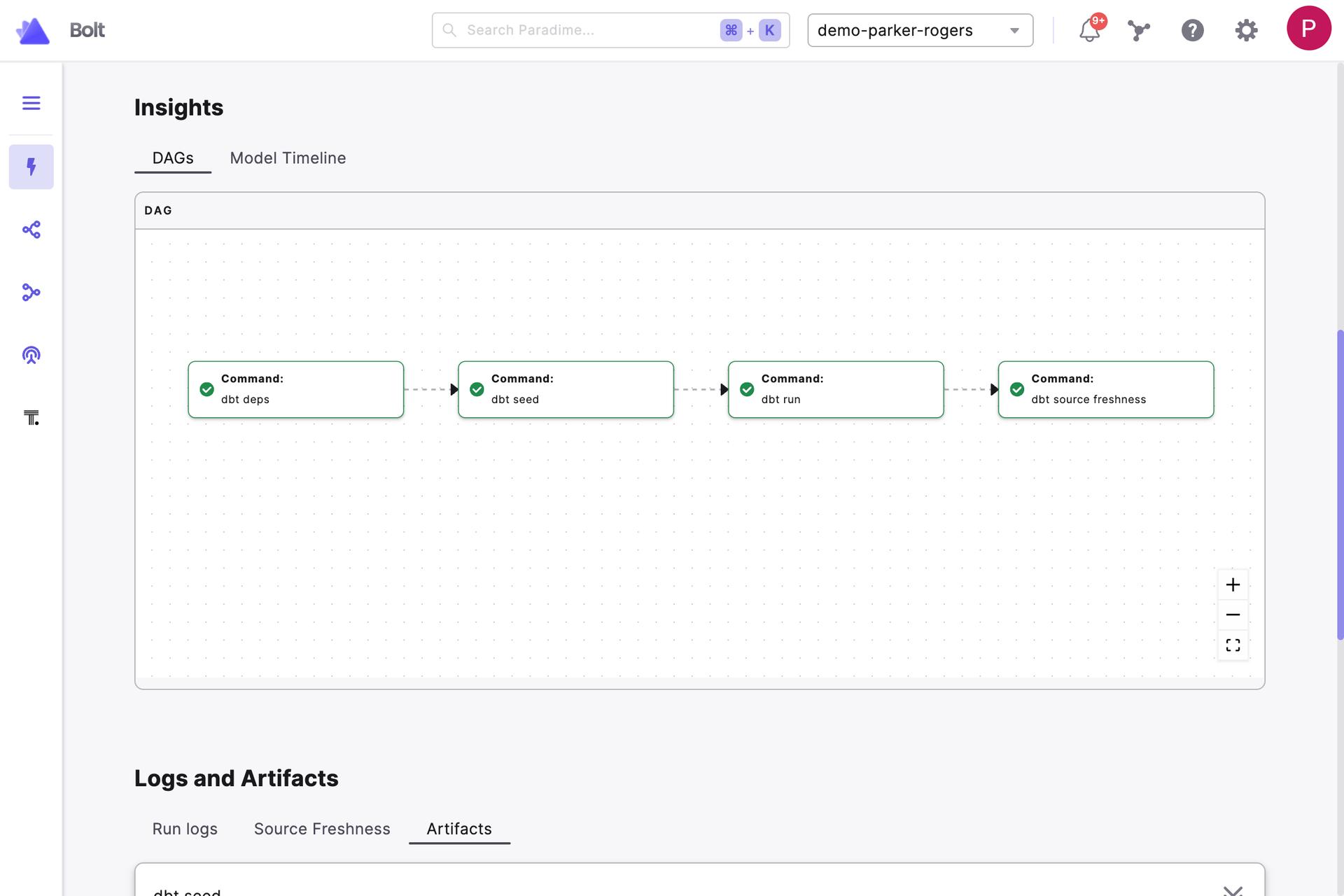
Task: Click the T-shaped sidebar icon
Action: (x=31, y=418)
